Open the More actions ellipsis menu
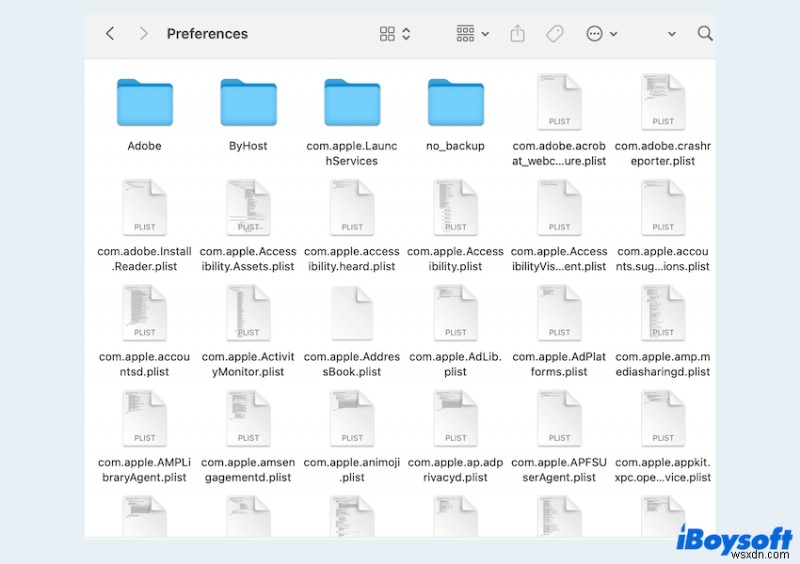800x564 pixels. 602,34
